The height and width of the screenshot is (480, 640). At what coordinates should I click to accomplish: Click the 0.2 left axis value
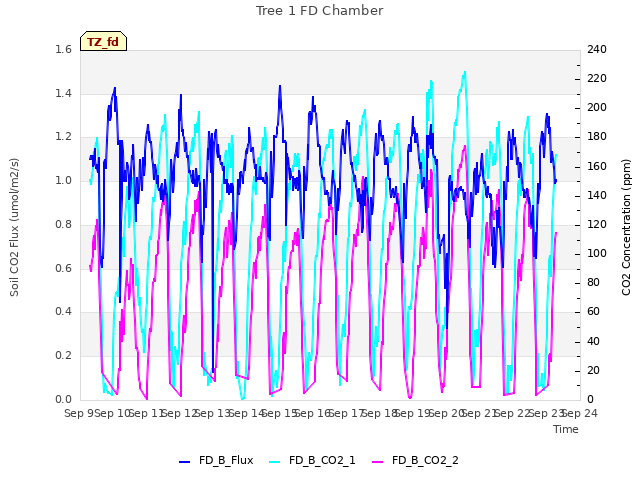click(x=63, y=356)
